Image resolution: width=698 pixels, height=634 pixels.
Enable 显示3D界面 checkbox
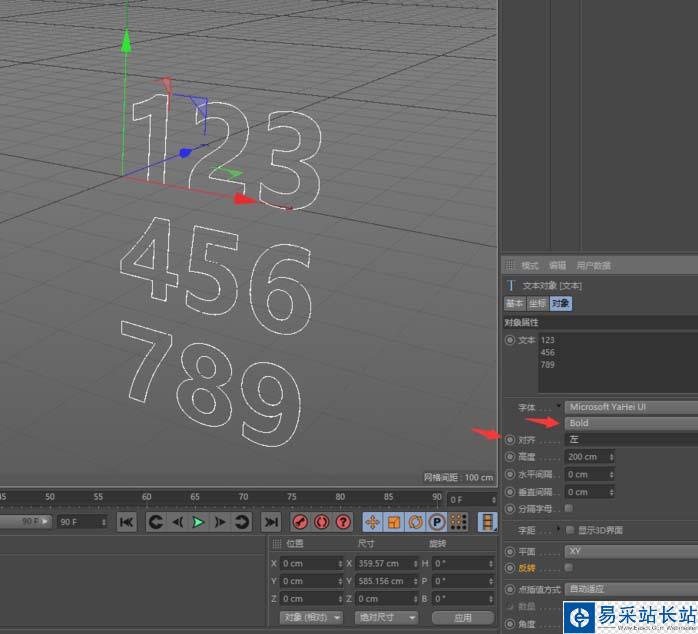click(570, 529)
